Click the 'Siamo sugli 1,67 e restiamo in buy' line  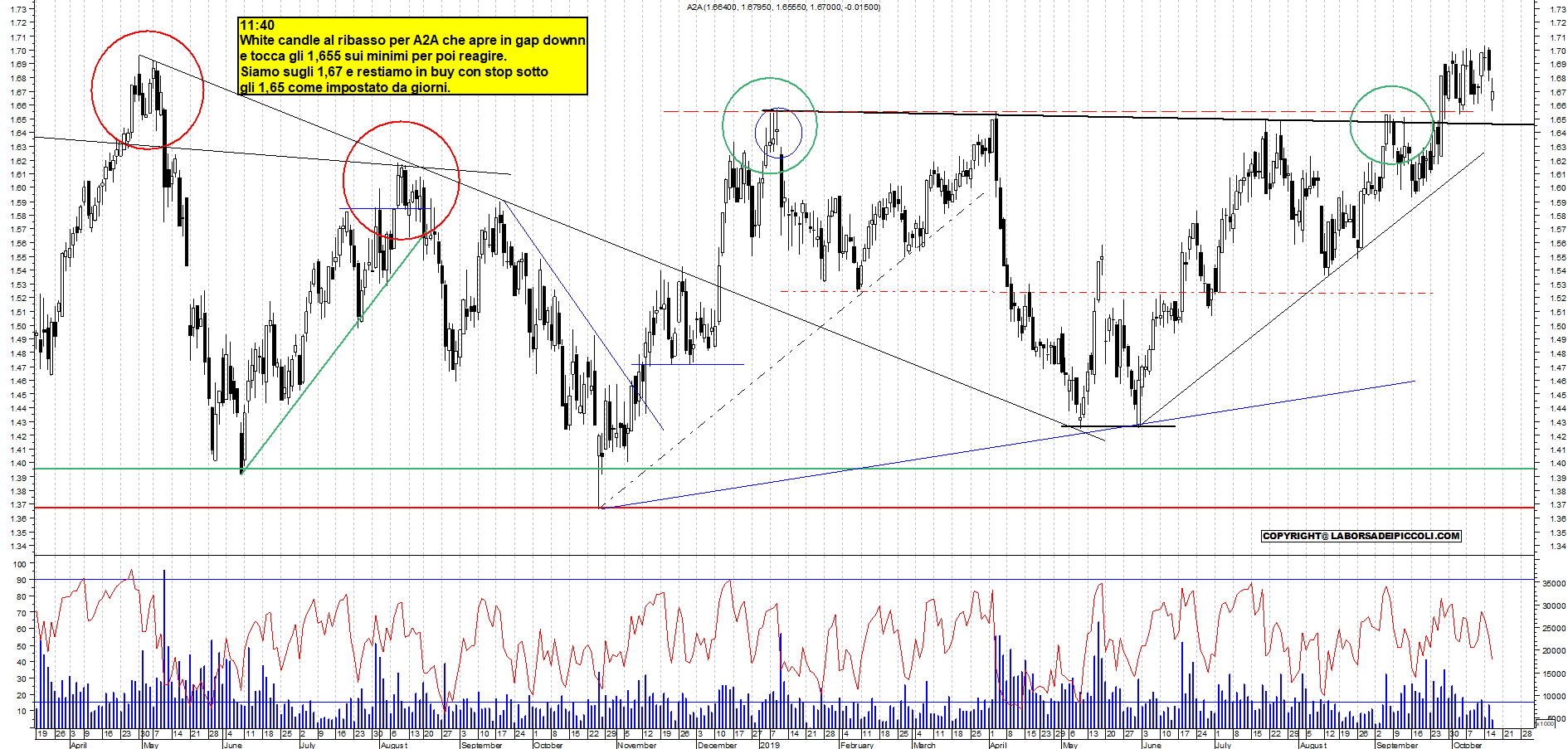394,71
